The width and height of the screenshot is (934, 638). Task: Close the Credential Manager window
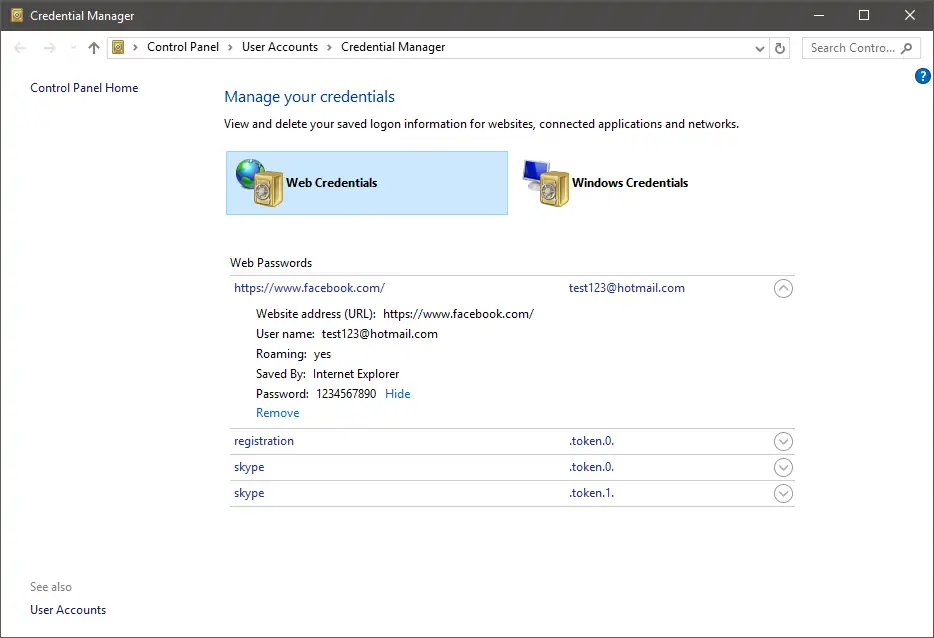click(x=910, y=15)
